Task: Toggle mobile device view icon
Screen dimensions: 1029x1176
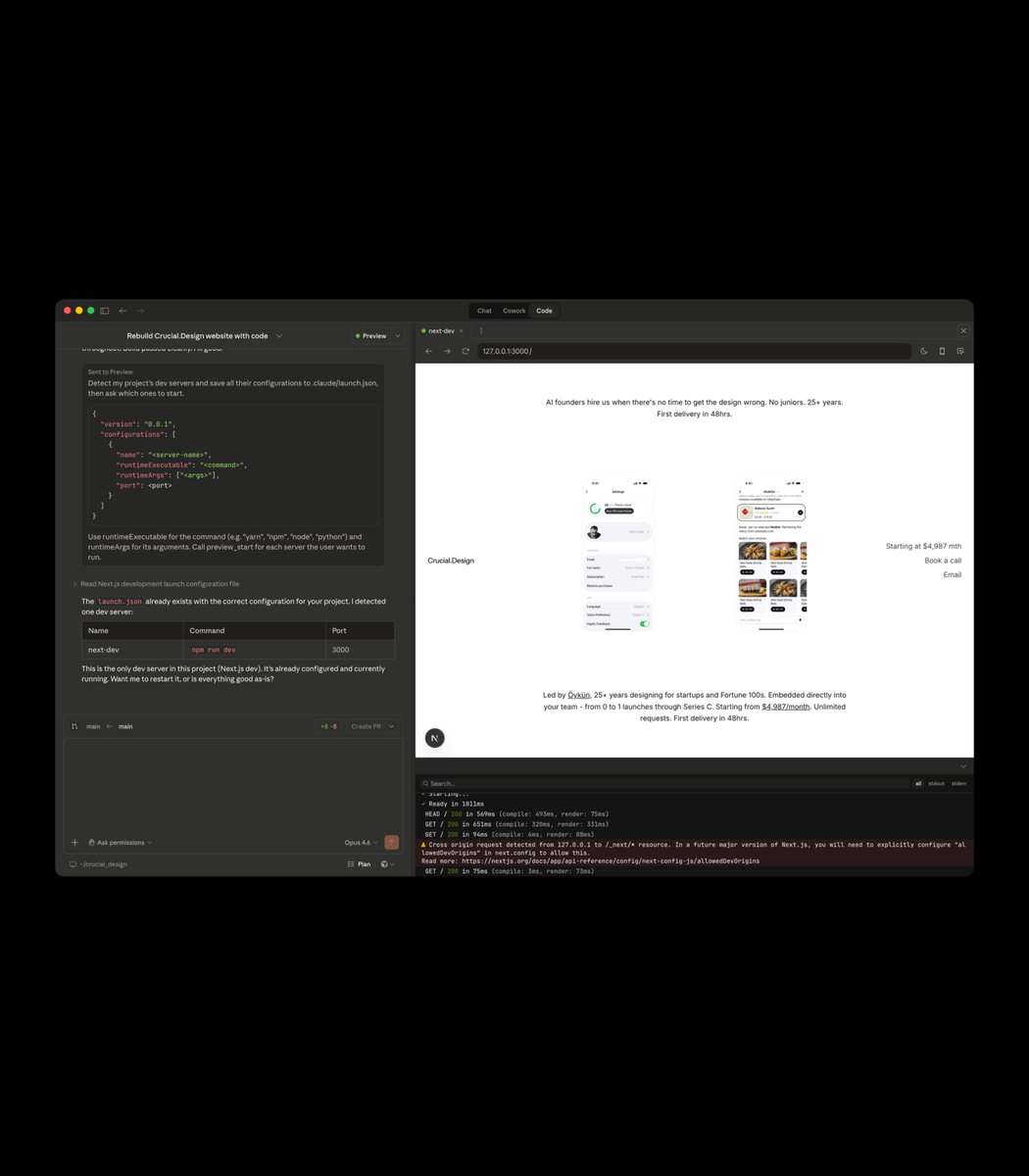Action: [943, 351]
